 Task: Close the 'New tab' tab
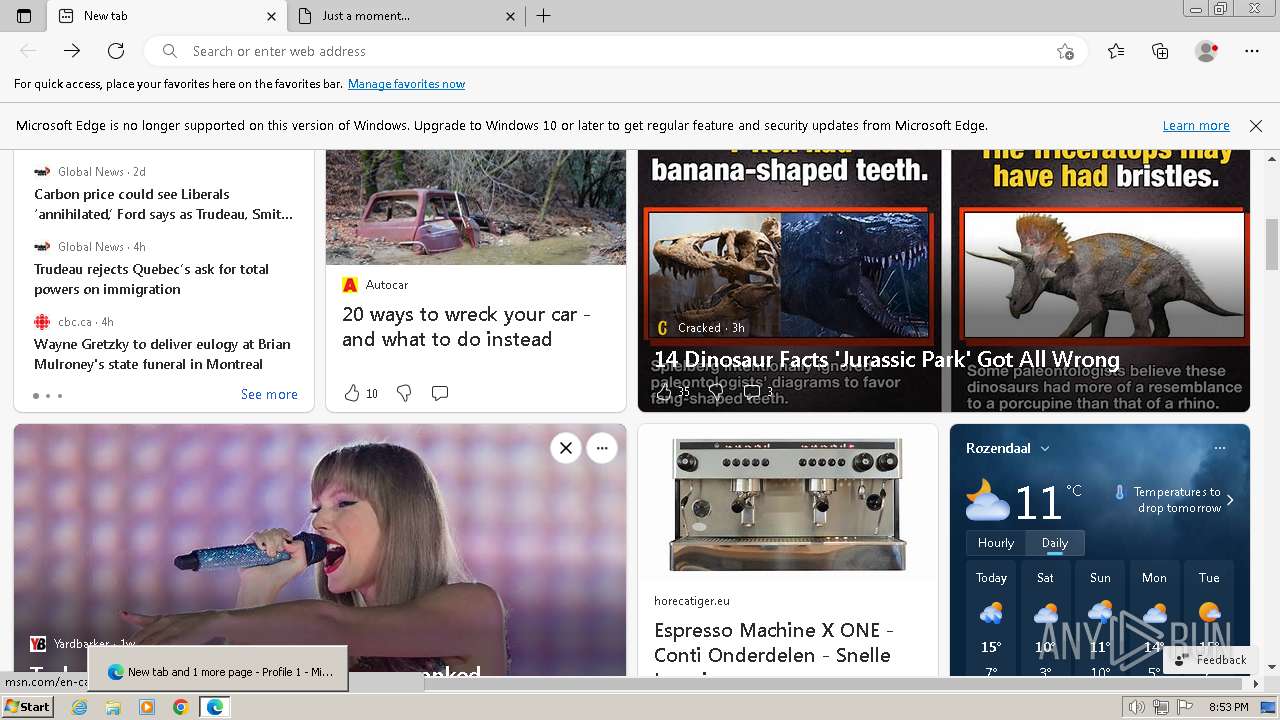pos(271,16)
